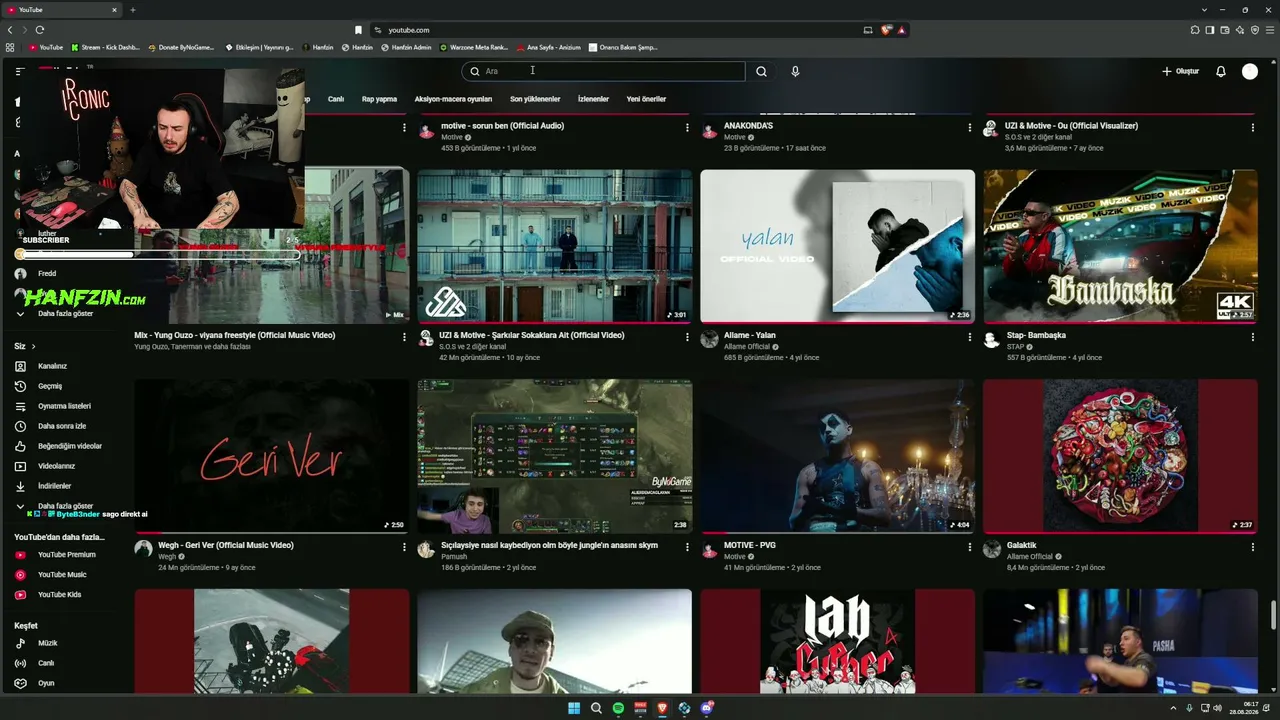Open options for UZI & Motive - Ou

[x=1252, y=128]
